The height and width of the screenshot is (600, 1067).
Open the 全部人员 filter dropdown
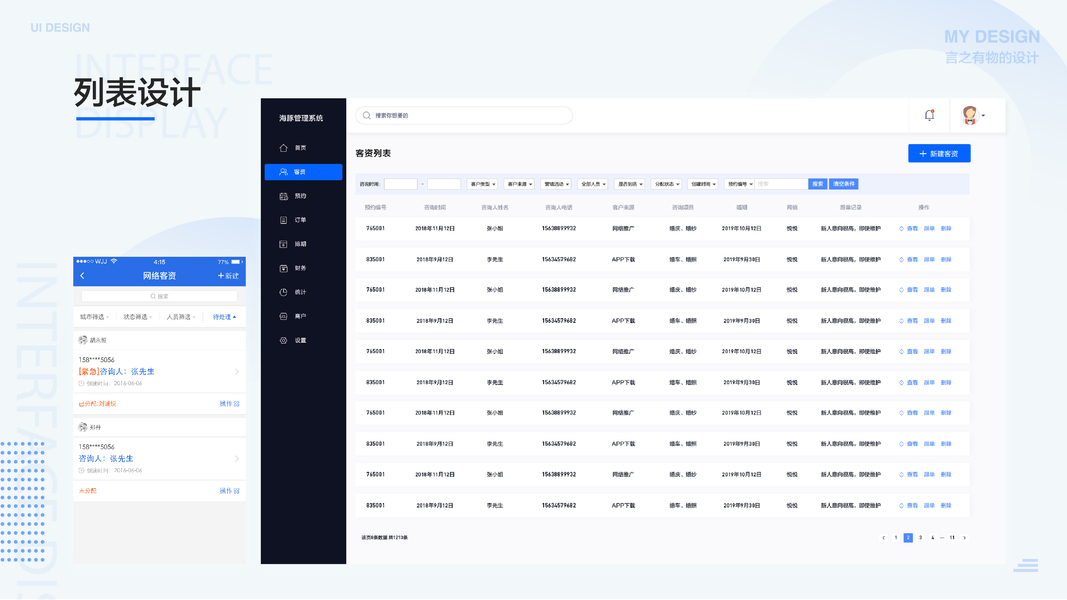[593, 184]
